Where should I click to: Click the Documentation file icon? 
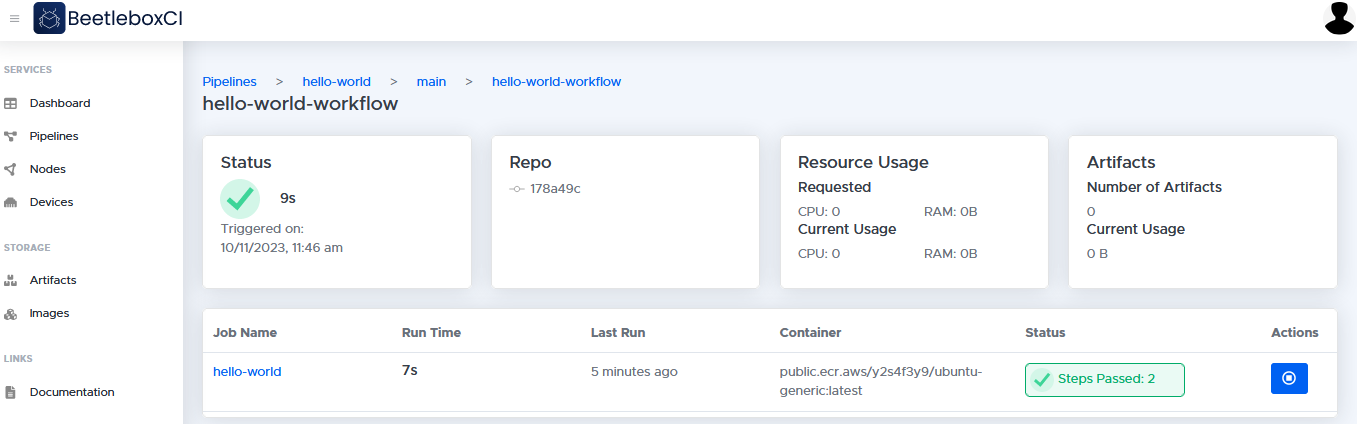[11, 392]
